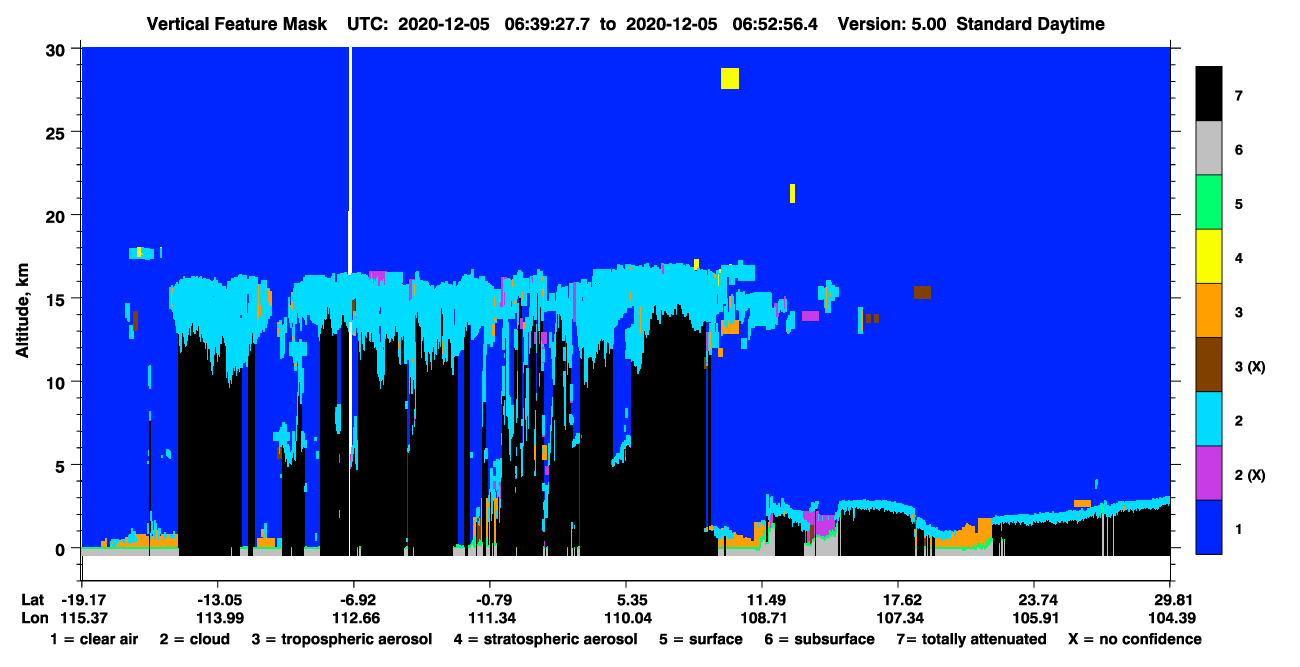Click the '2 = cloud' legend text
The width and height of the screenshot is (1300, 667).
coord(195,639)
